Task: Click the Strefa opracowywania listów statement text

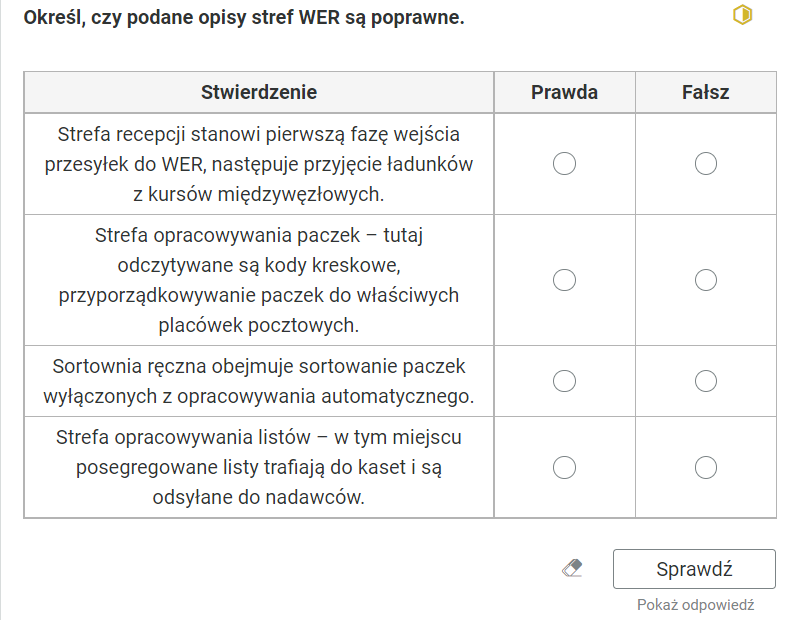Action: click(x=259, y=467)
